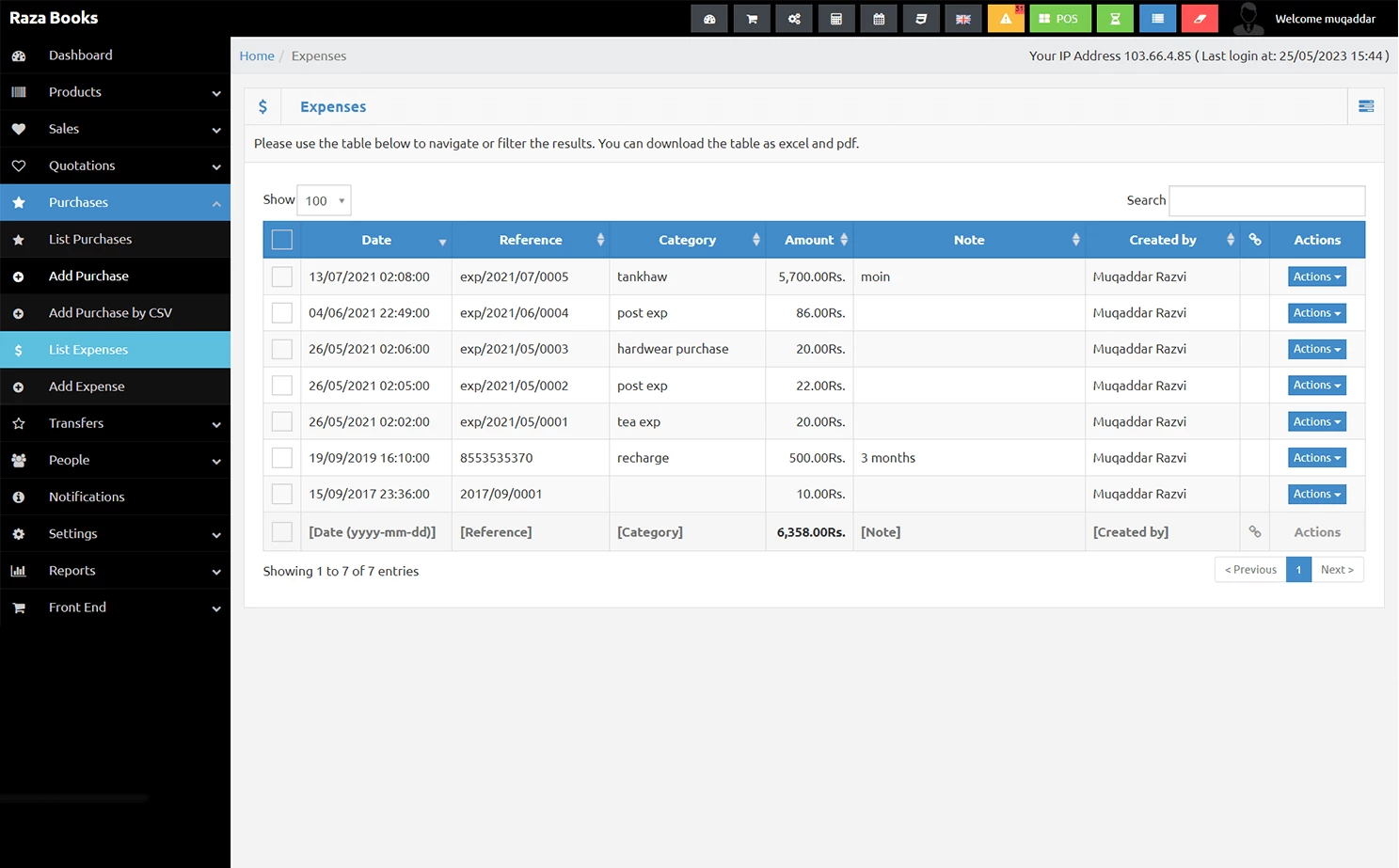
Task: Select the checkbox for the tankhaw expense row
Action: pos(281,276)
